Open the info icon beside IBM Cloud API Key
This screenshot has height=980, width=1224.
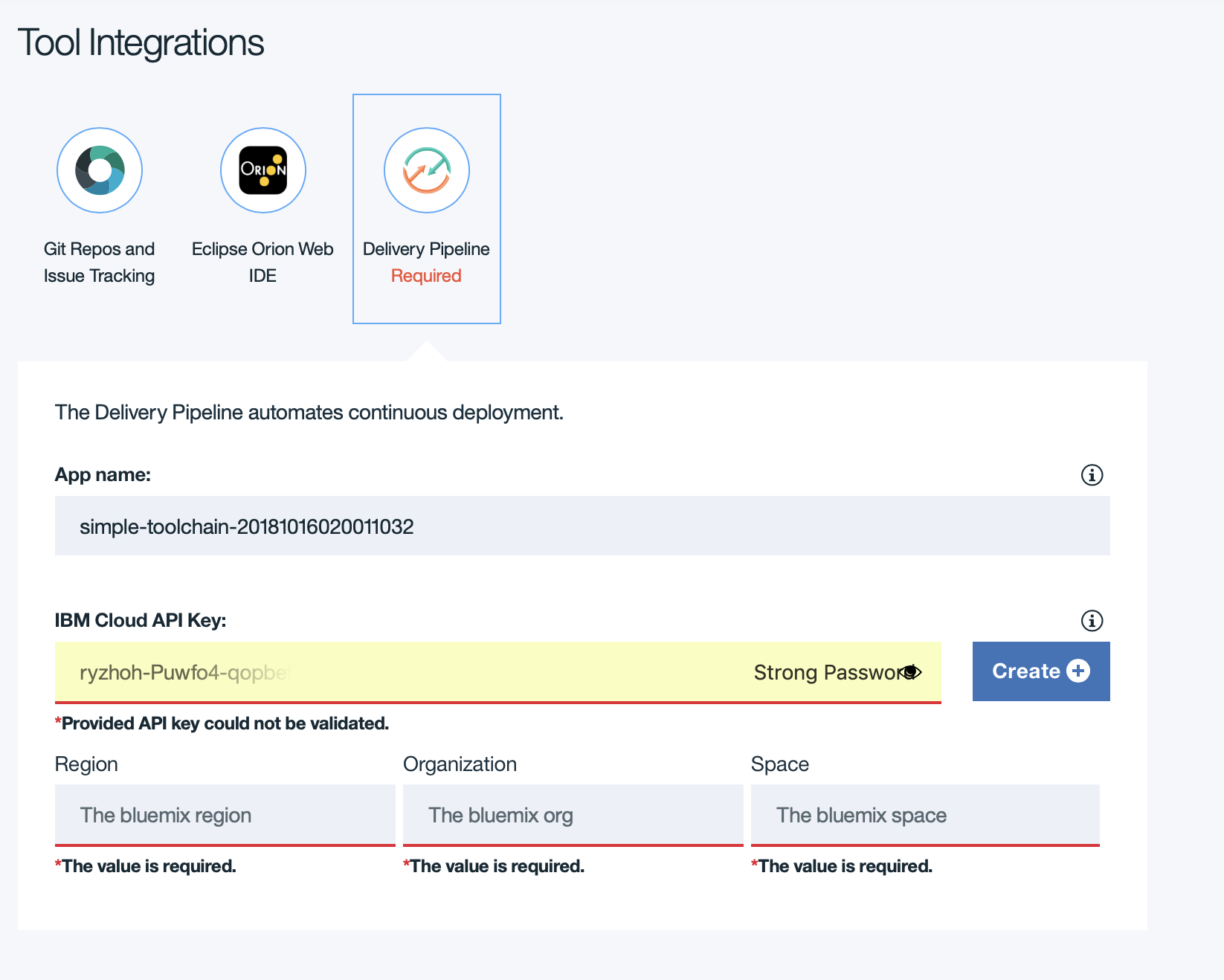tap(1092, 621)
